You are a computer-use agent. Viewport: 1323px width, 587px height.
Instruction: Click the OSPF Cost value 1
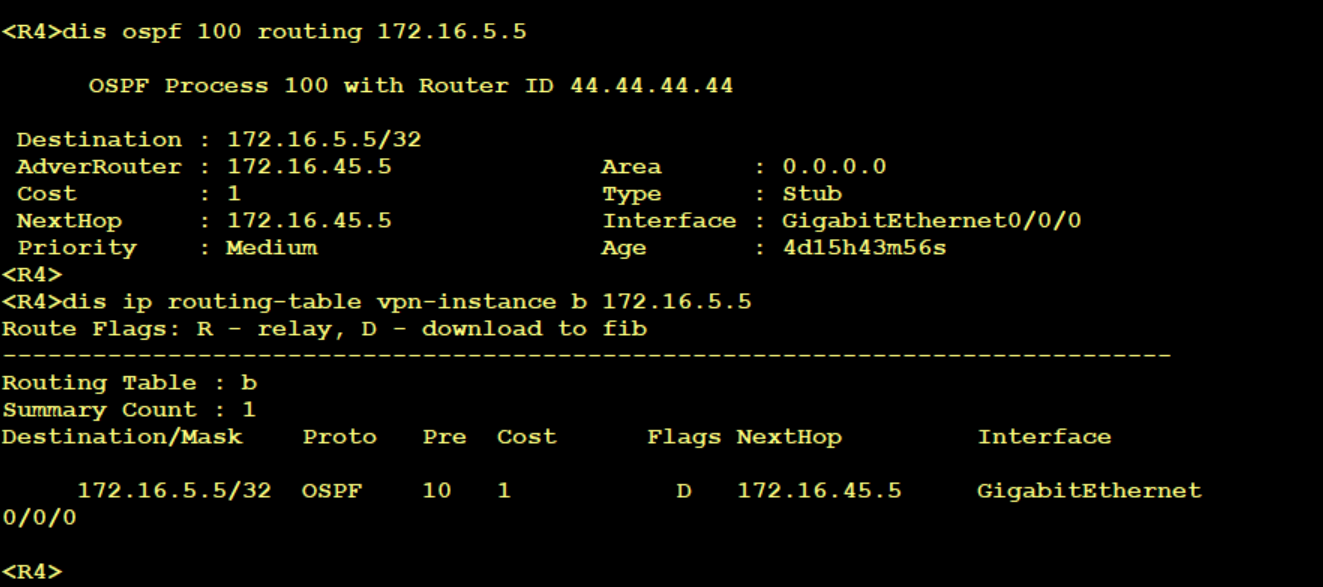(234, 194)
